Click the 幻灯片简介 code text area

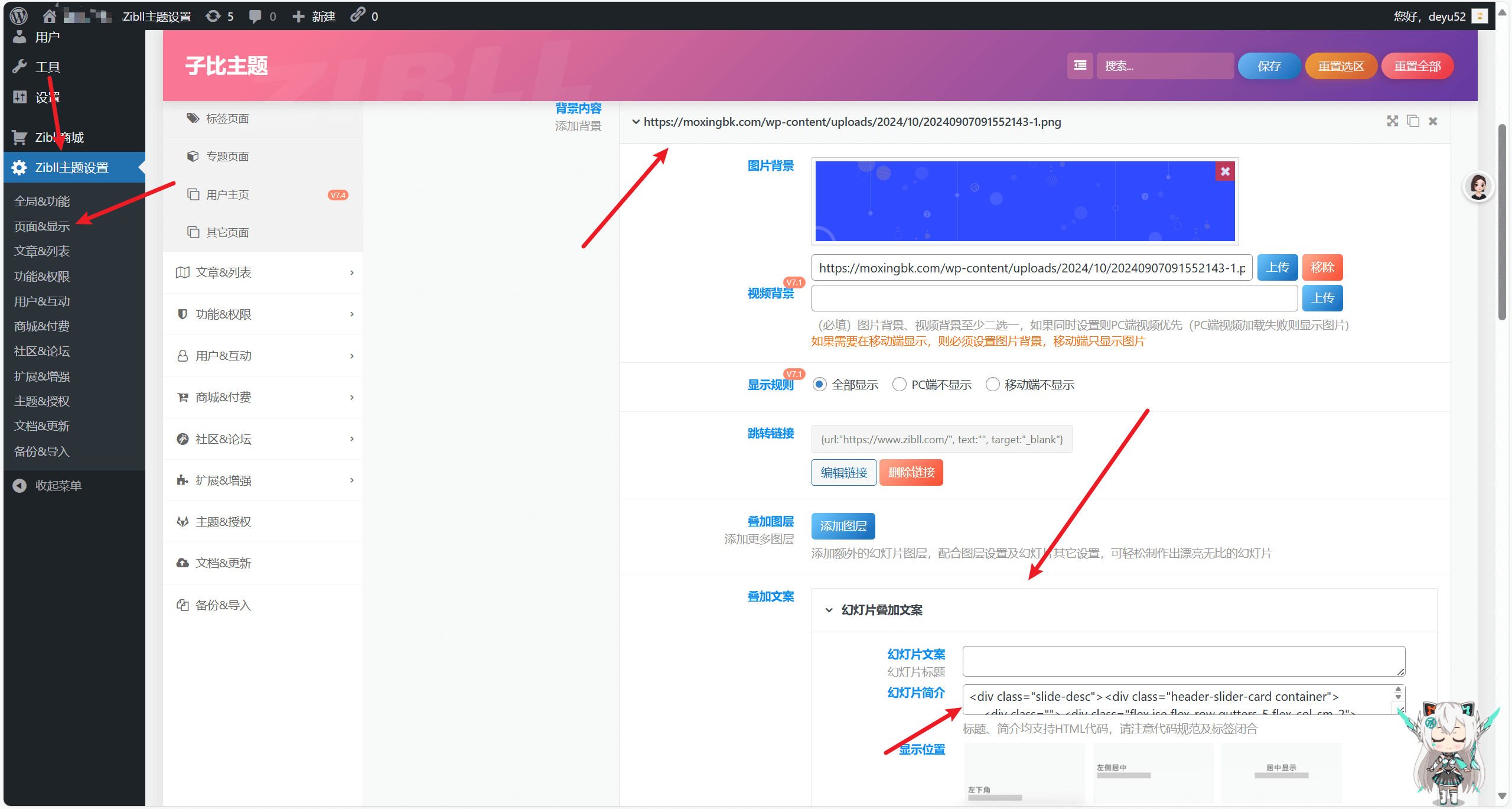click(1184, 700)
